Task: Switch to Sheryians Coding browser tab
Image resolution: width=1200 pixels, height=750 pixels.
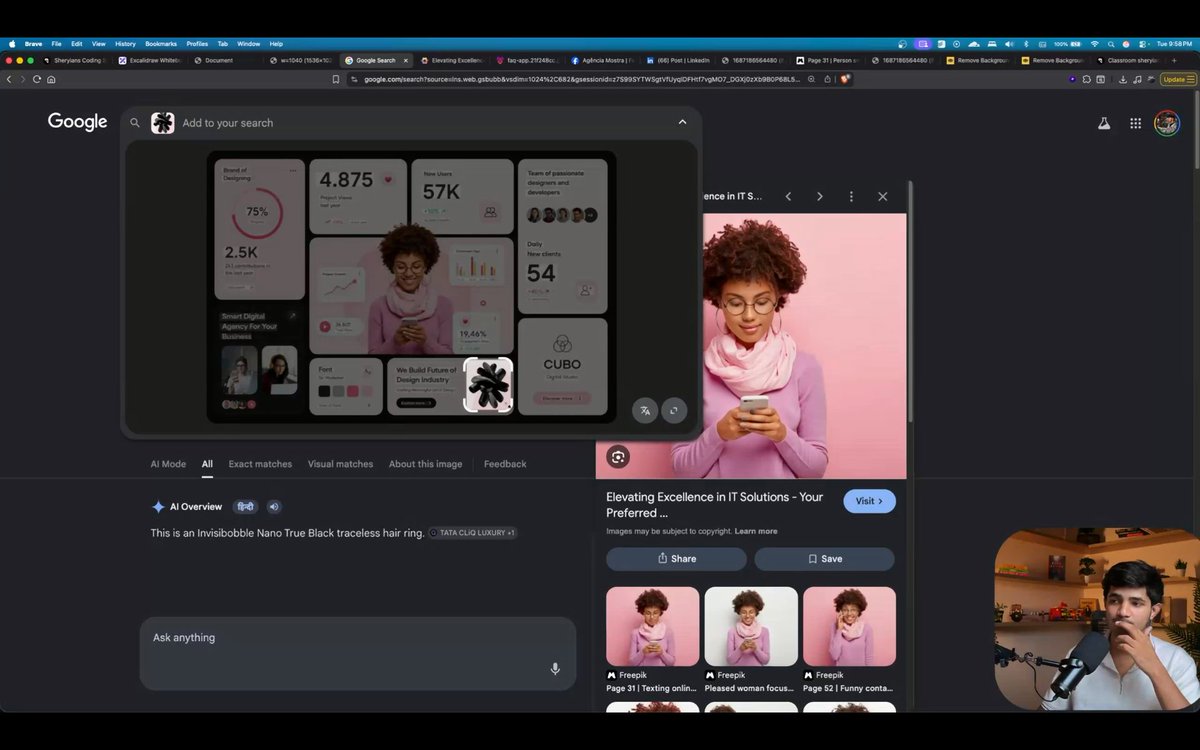Action: click(x=73, y=60)
